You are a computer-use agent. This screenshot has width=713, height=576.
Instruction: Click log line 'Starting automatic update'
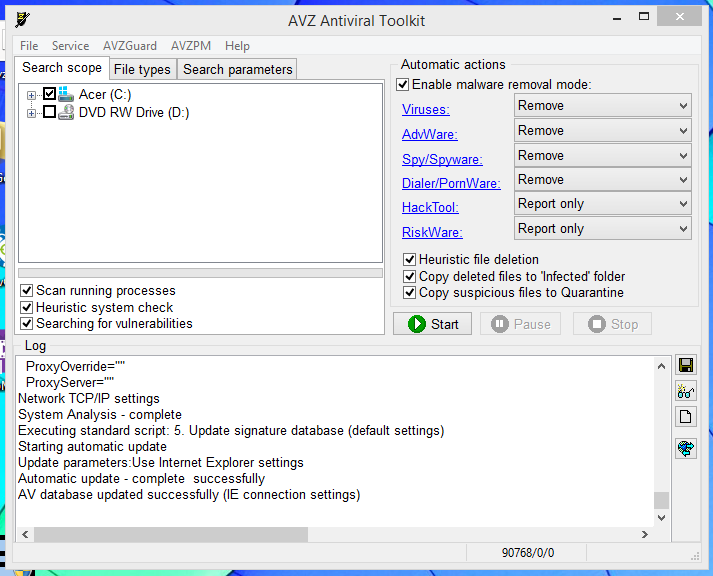(92, 446)
